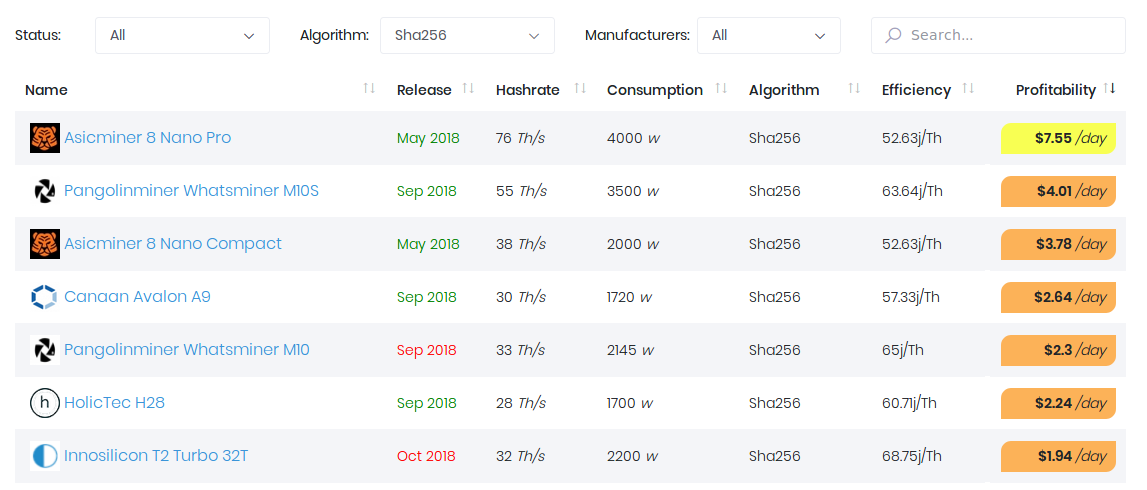Click the 28 Th/s hashrate value

click(520, 404)
